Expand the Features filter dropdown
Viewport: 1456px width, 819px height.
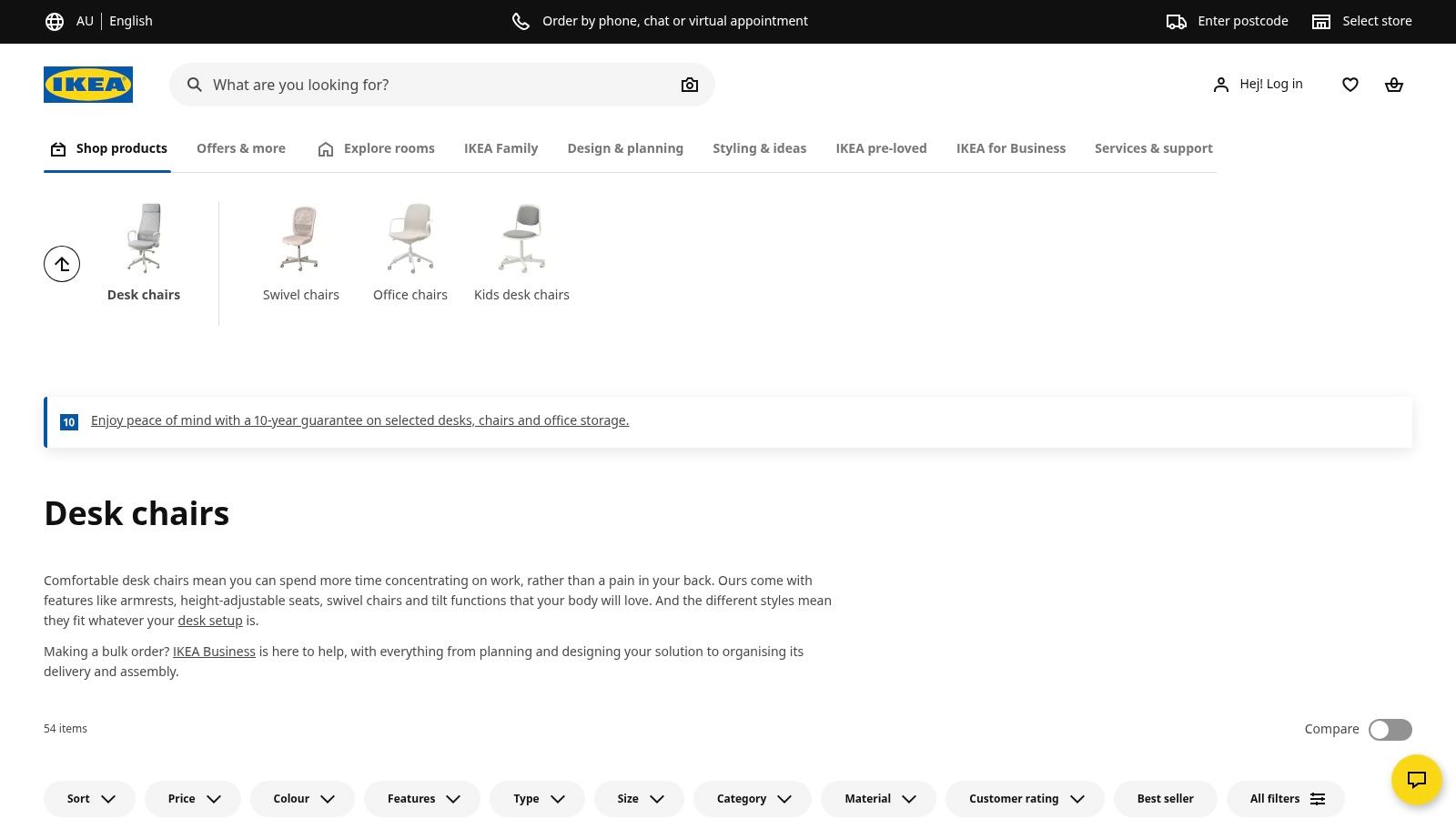click(x=422, y=799)
